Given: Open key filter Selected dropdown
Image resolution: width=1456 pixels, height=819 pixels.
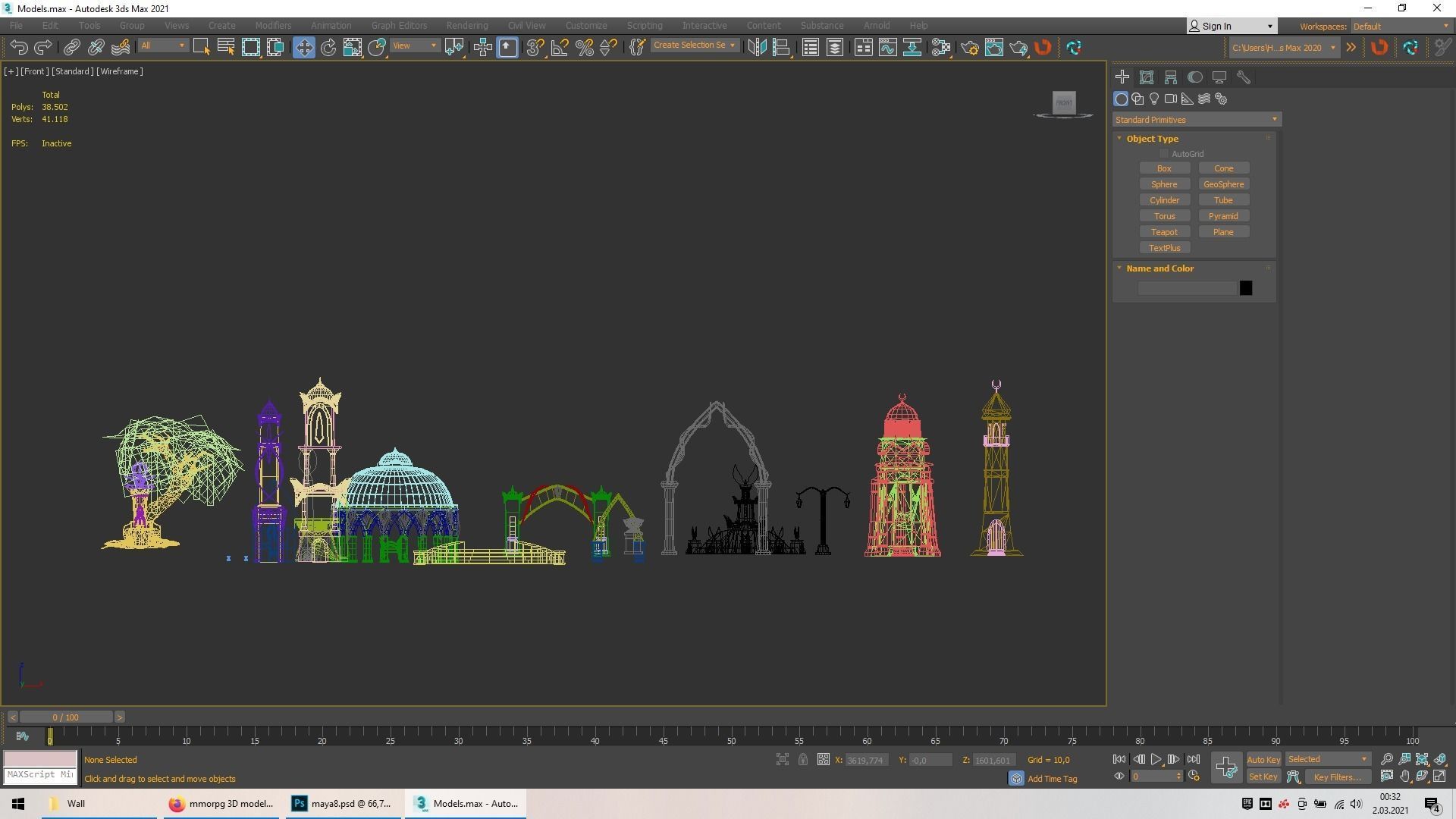Looking at the screenshot, I should (x=1327, y=759).
